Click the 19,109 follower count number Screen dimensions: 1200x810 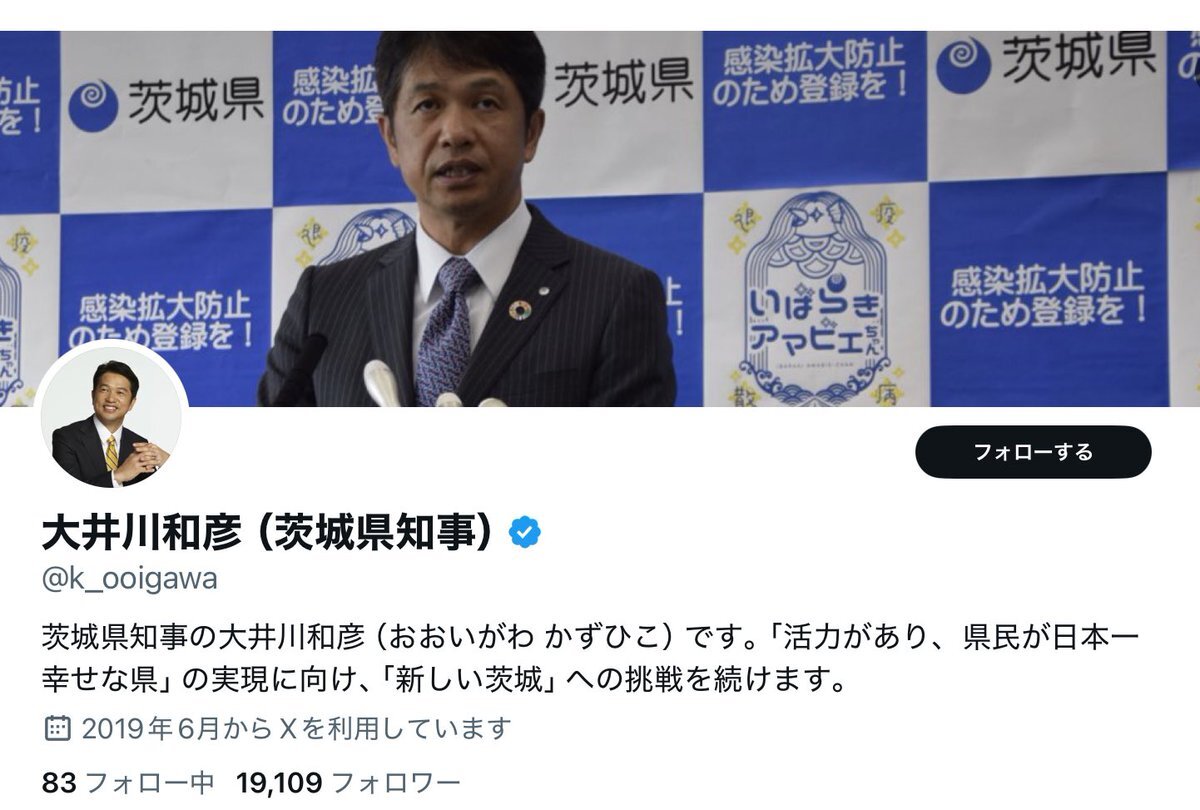(279, 781)
